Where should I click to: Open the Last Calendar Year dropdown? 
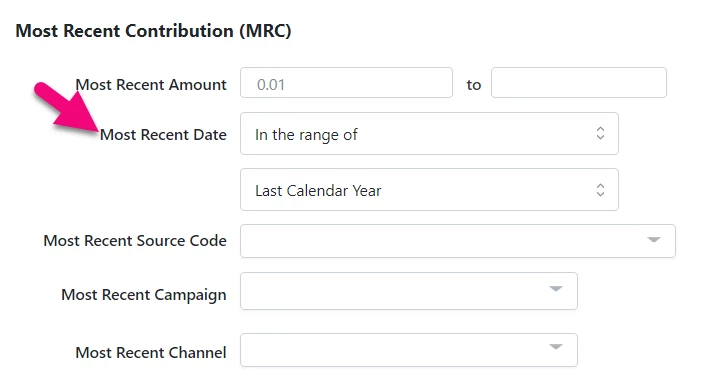429,189
